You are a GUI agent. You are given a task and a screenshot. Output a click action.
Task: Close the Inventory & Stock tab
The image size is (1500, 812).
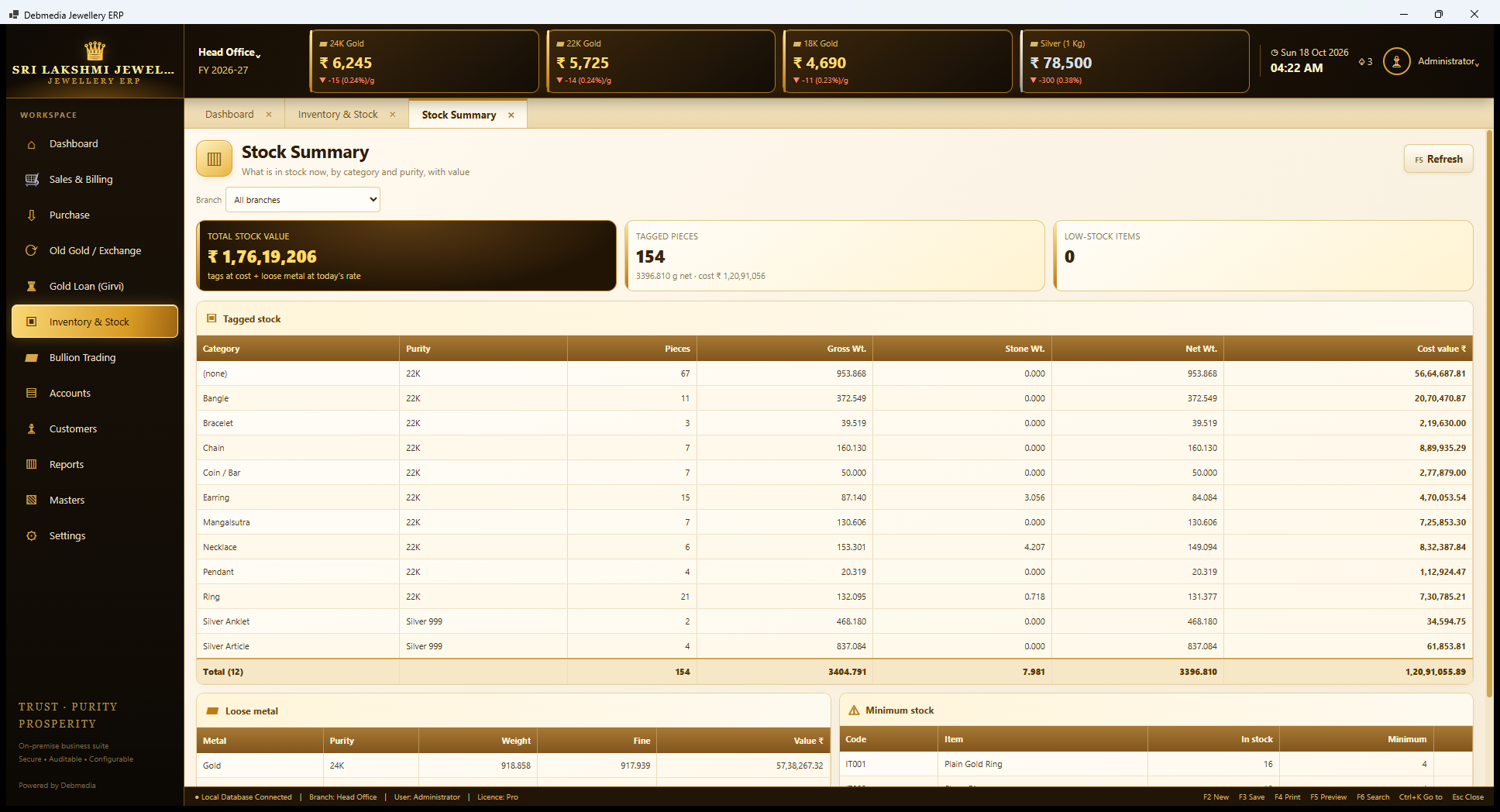click(x=393, y=115)
